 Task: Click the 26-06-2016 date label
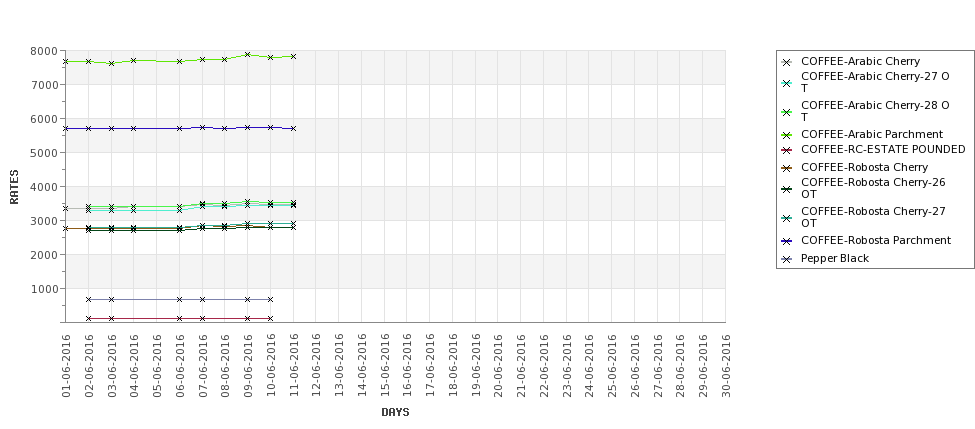[635, 366]
